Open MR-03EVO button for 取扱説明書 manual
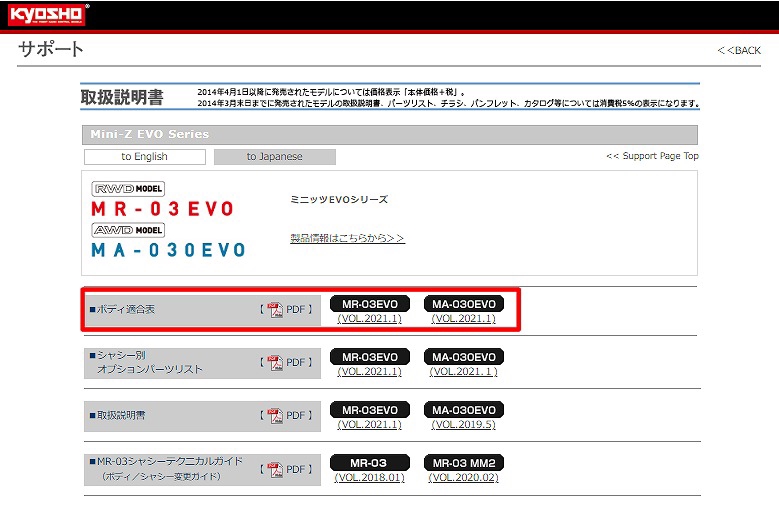This screenshot has height=507, width=779. point(370,410)
